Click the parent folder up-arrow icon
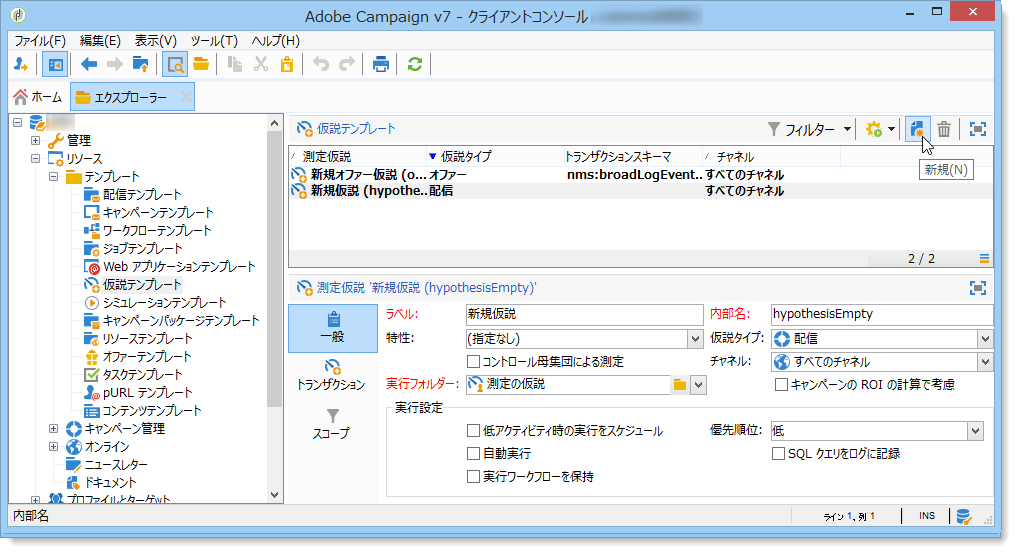The width and height of the screenshot is (1016, 553). [141, 64]
